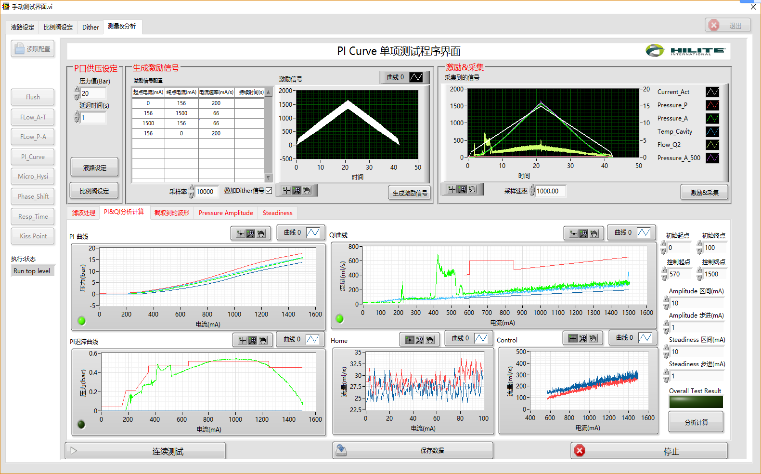The image size is (761, 474).
Task: Click the PI_Curve button in sidebar
Action: [33, 157]
